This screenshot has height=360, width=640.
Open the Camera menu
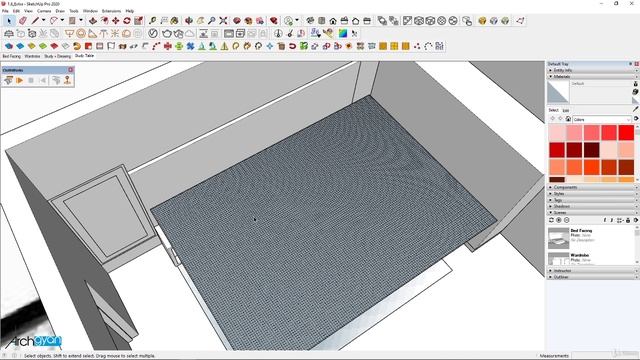[x=44, y=11]
